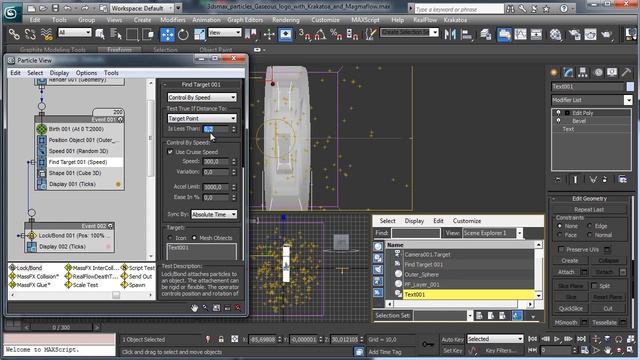Open the Material Editor icon
The width and height of the screenshot is (640, 360).
pyautogui.click(x=556, y=35)
